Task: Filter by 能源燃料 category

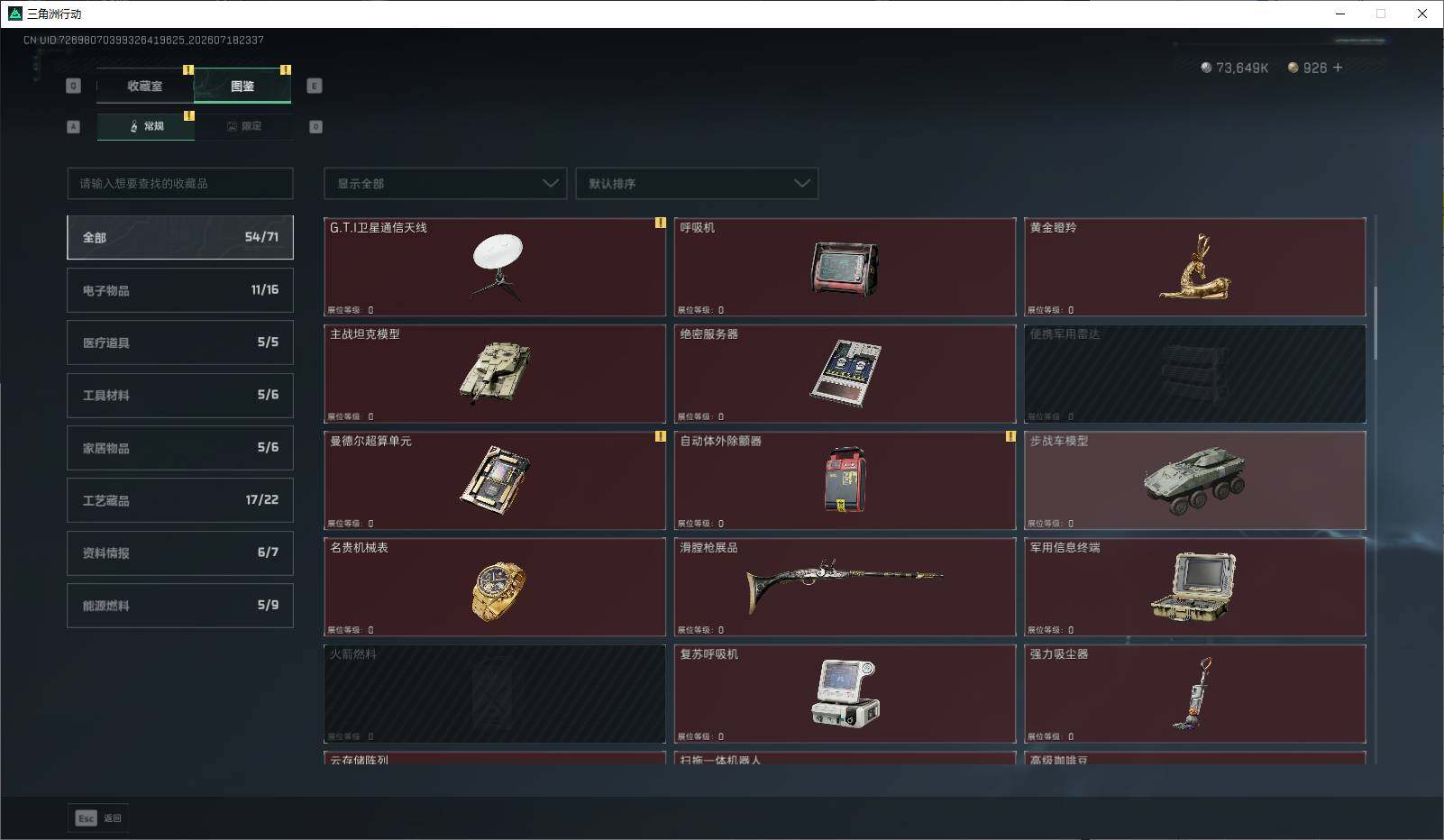Action: (180, 606)
